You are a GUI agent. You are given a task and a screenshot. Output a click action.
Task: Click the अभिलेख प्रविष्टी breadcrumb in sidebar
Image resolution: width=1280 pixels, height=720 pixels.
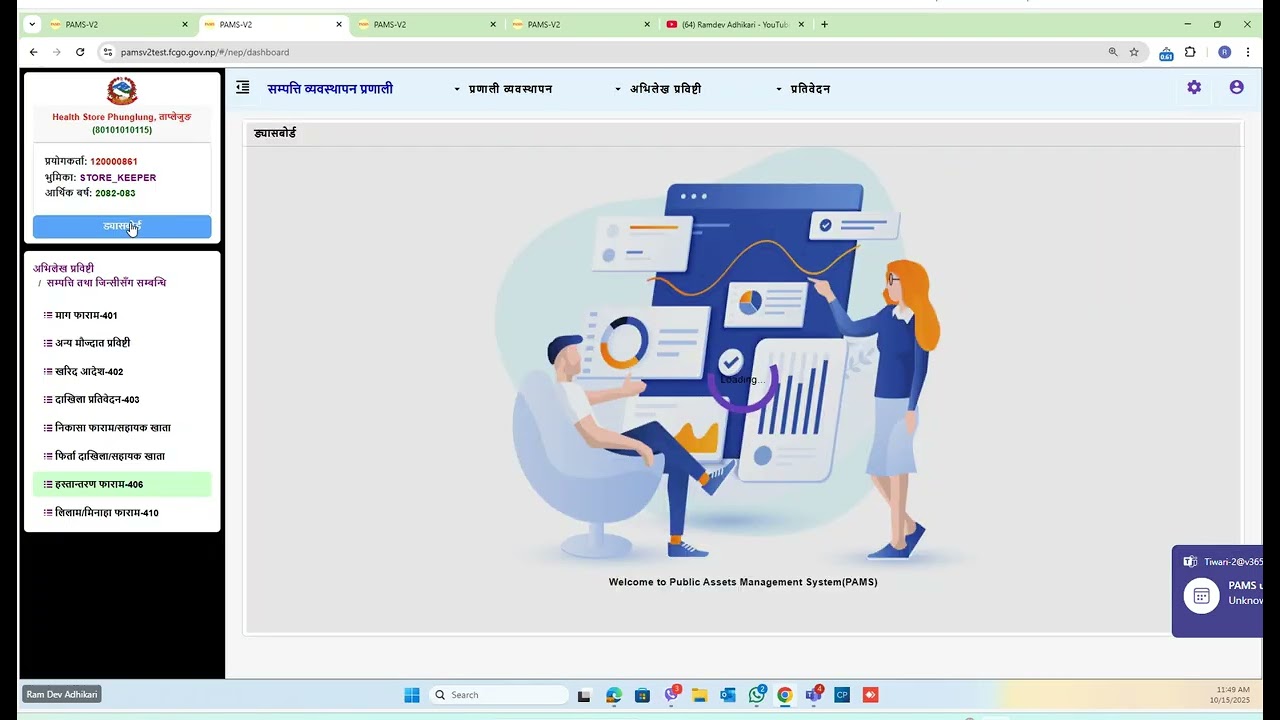point(63,268)
